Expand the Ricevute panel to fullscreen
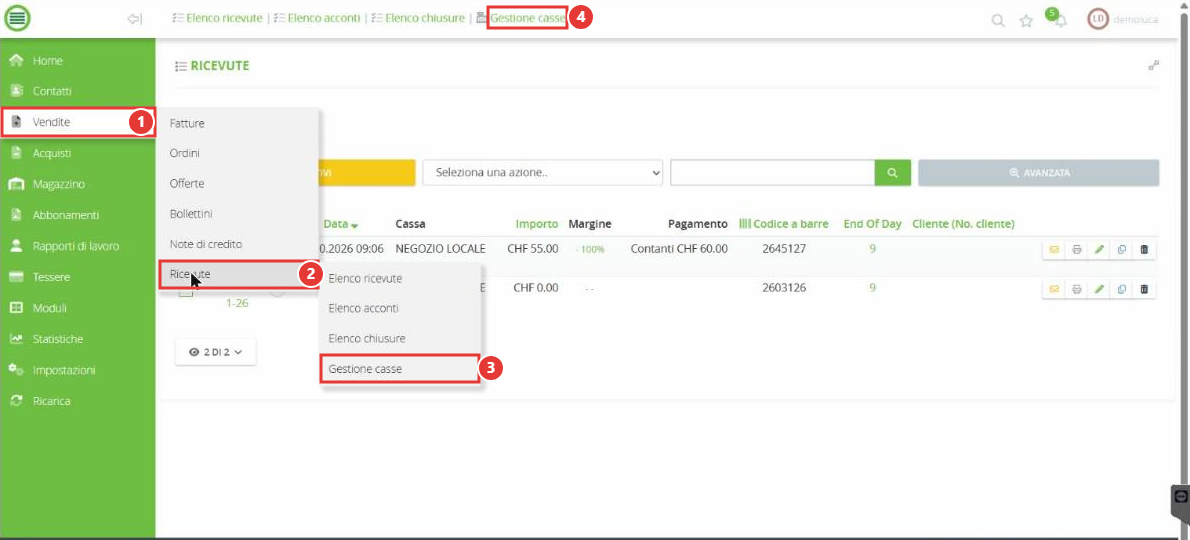Image resolution: width=1190 pixels, height=540 pixels. [x=1154, y=66]
